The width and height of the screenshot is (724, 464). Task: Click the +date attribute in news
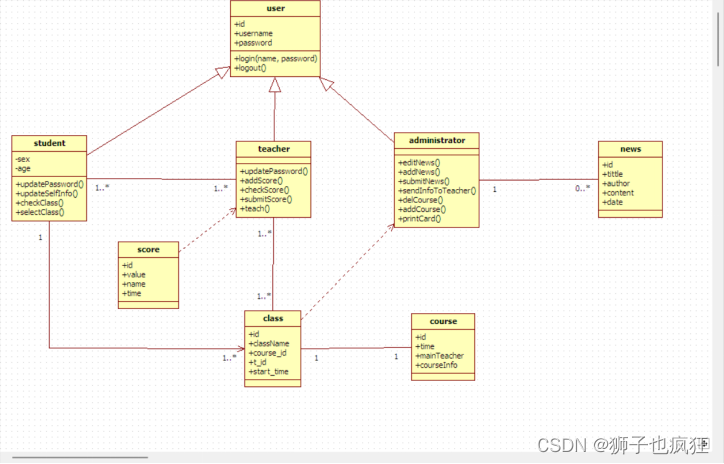(x=612, y=202)
